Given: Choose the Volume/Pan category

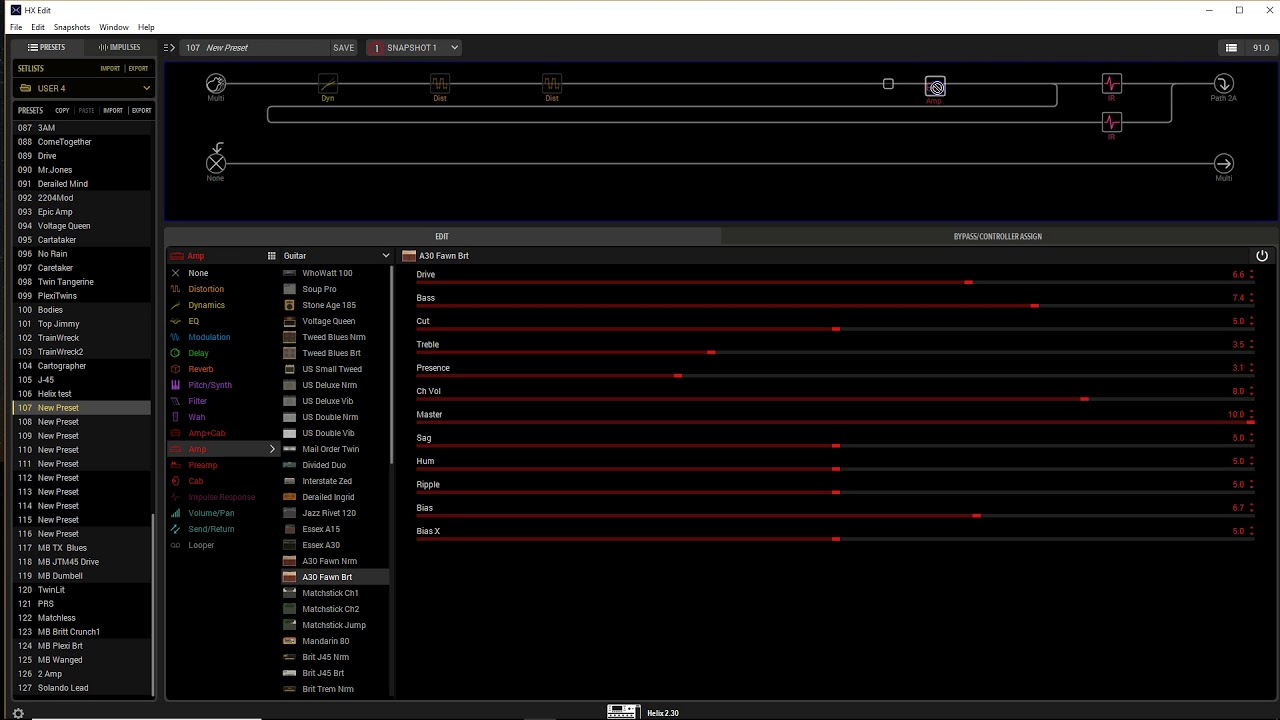Looking at the screenshot, I should (x=211, y=513).
